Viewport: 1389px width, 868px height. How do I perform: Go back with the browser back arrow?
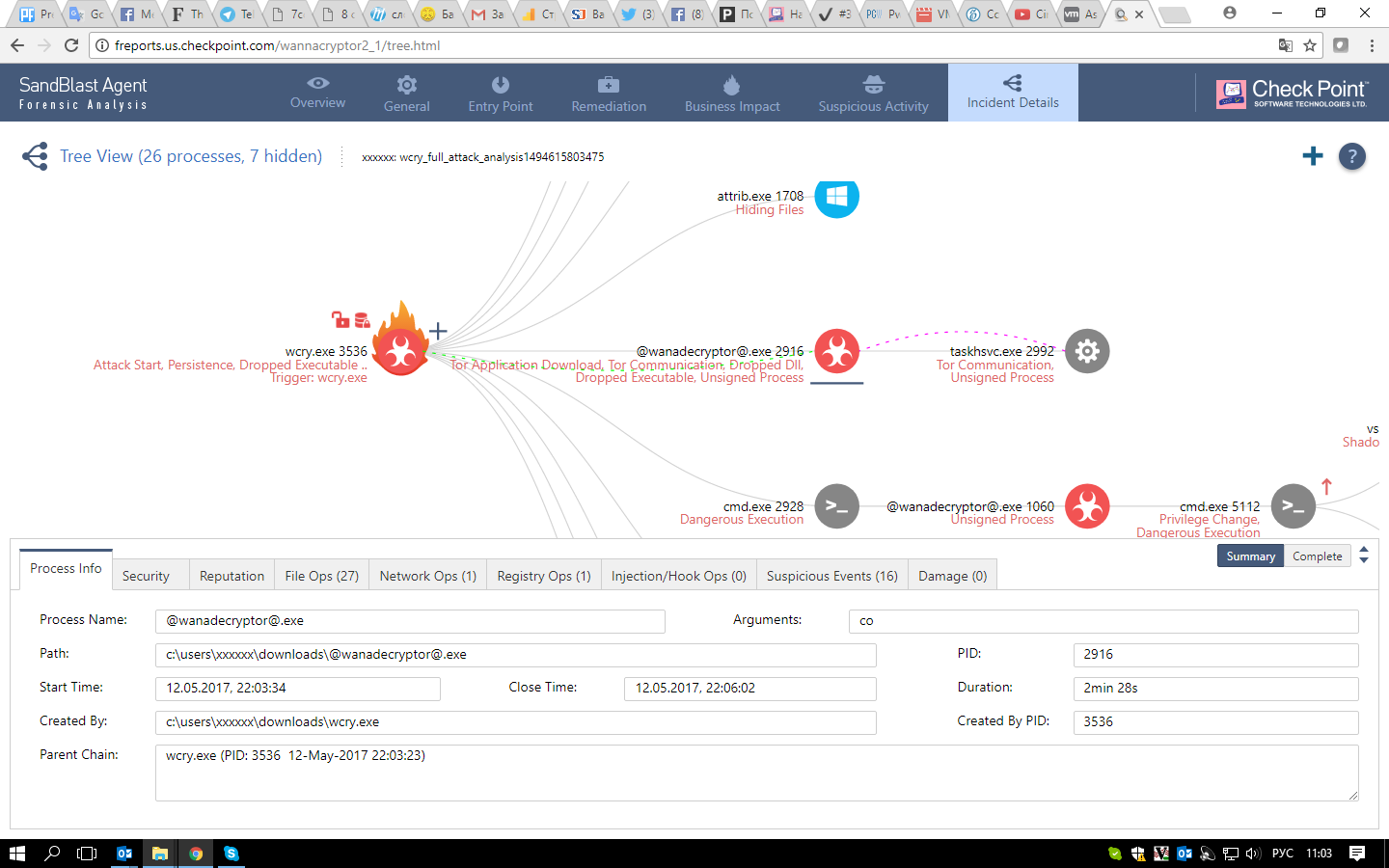[17, 45]
